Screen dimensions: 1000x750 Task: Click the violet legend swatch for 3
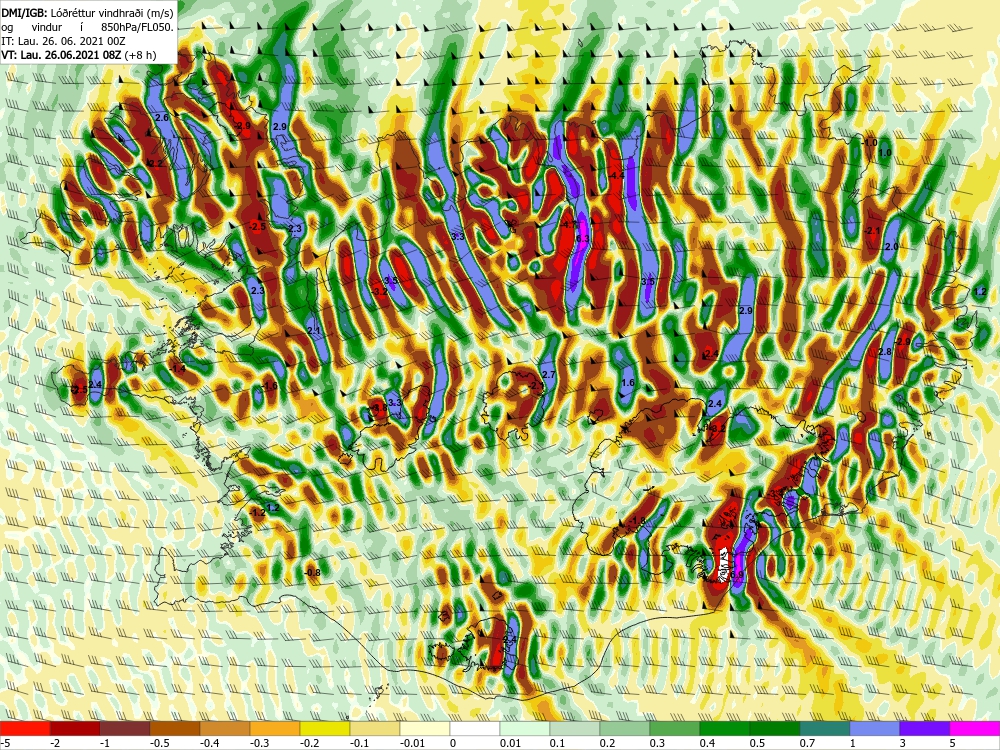pyautogui.click(x=925, y=728)
